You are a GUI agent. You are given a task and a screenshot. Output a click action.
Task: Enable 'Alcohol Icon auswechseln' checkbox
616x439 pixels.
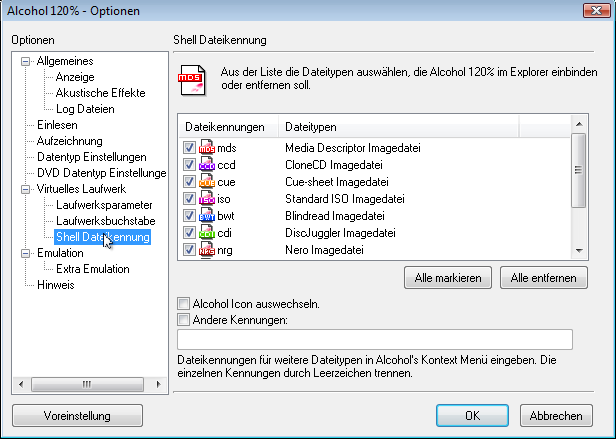(183, 304)
